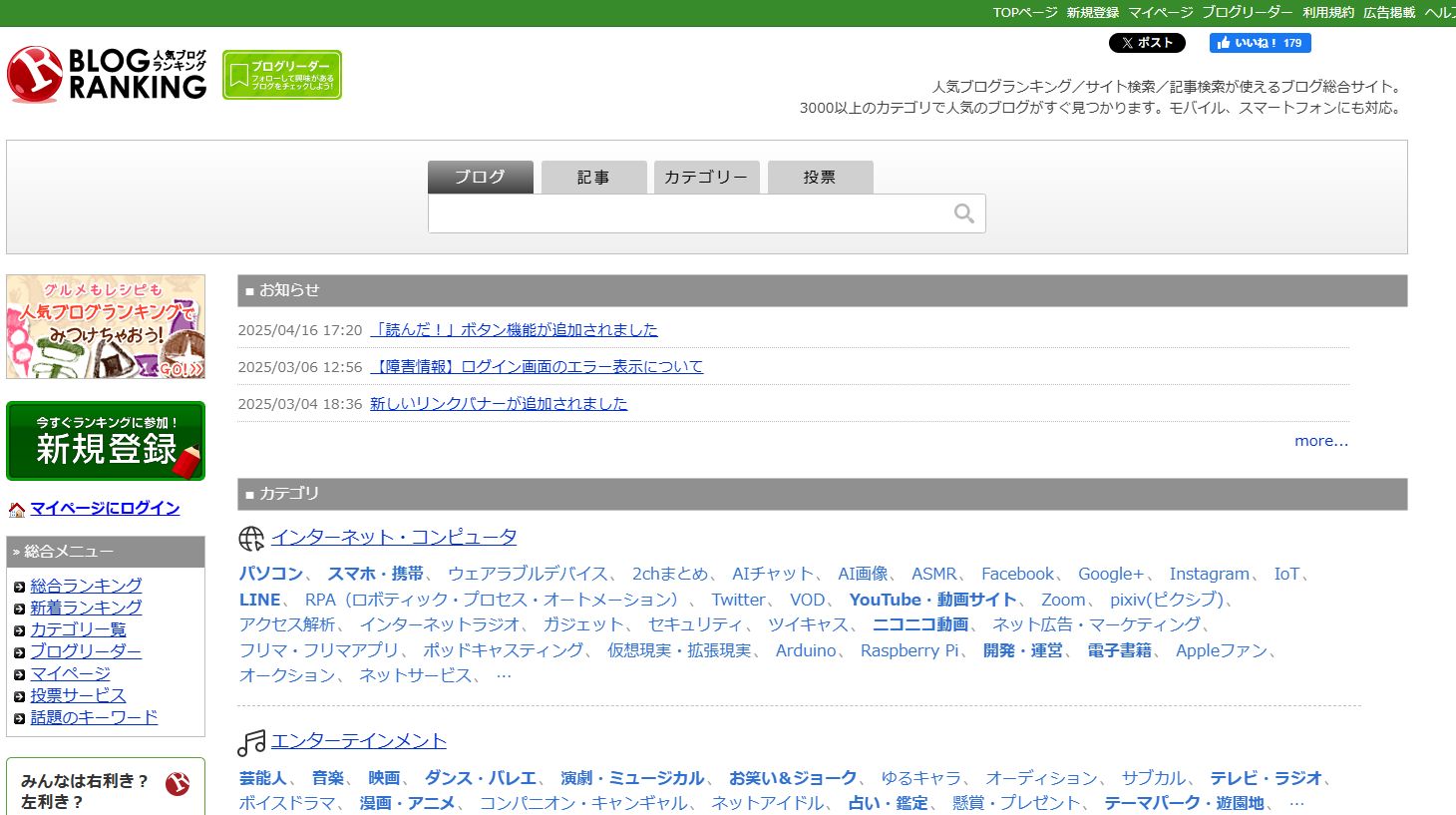Viewport: 1456px width, 815px height.
Task: Click the 新規登録 green signup banner
Action: pos(106,441)
